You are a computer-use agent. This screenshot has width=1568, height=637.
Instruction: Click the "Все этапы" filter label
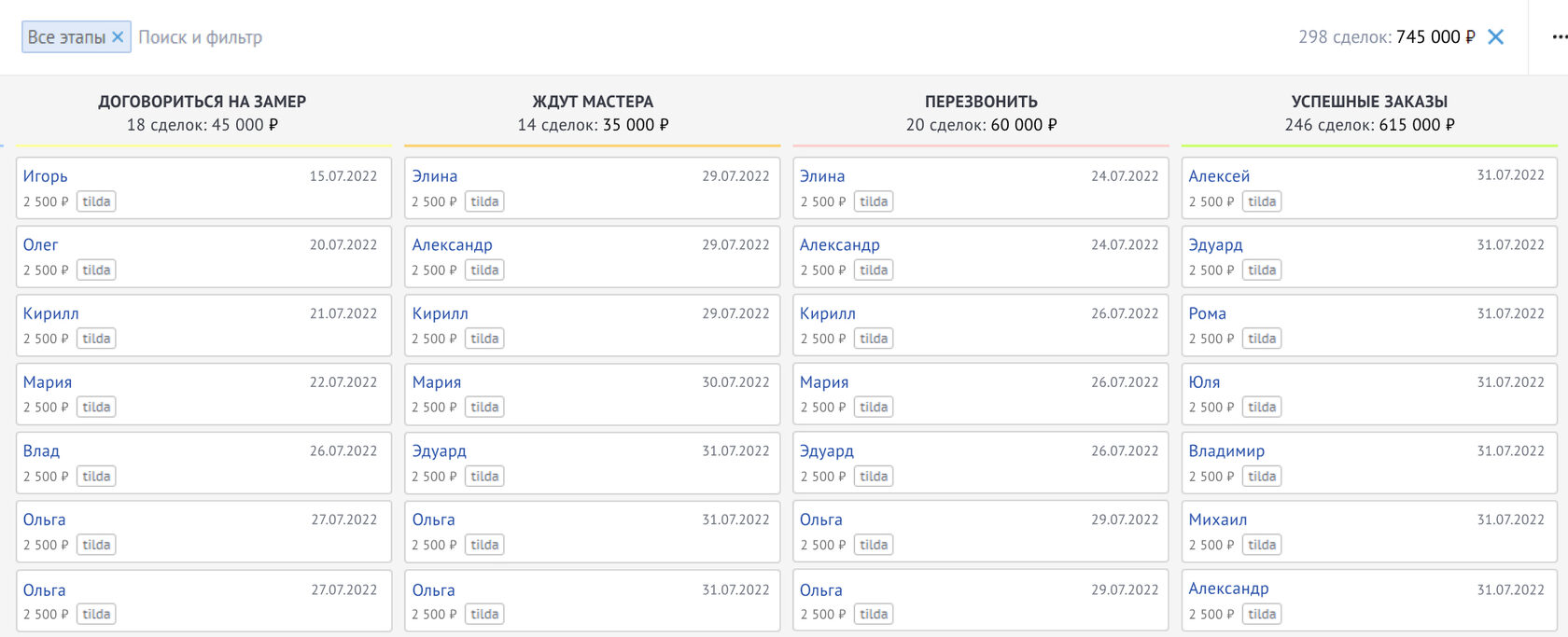(x=66, y=37)
